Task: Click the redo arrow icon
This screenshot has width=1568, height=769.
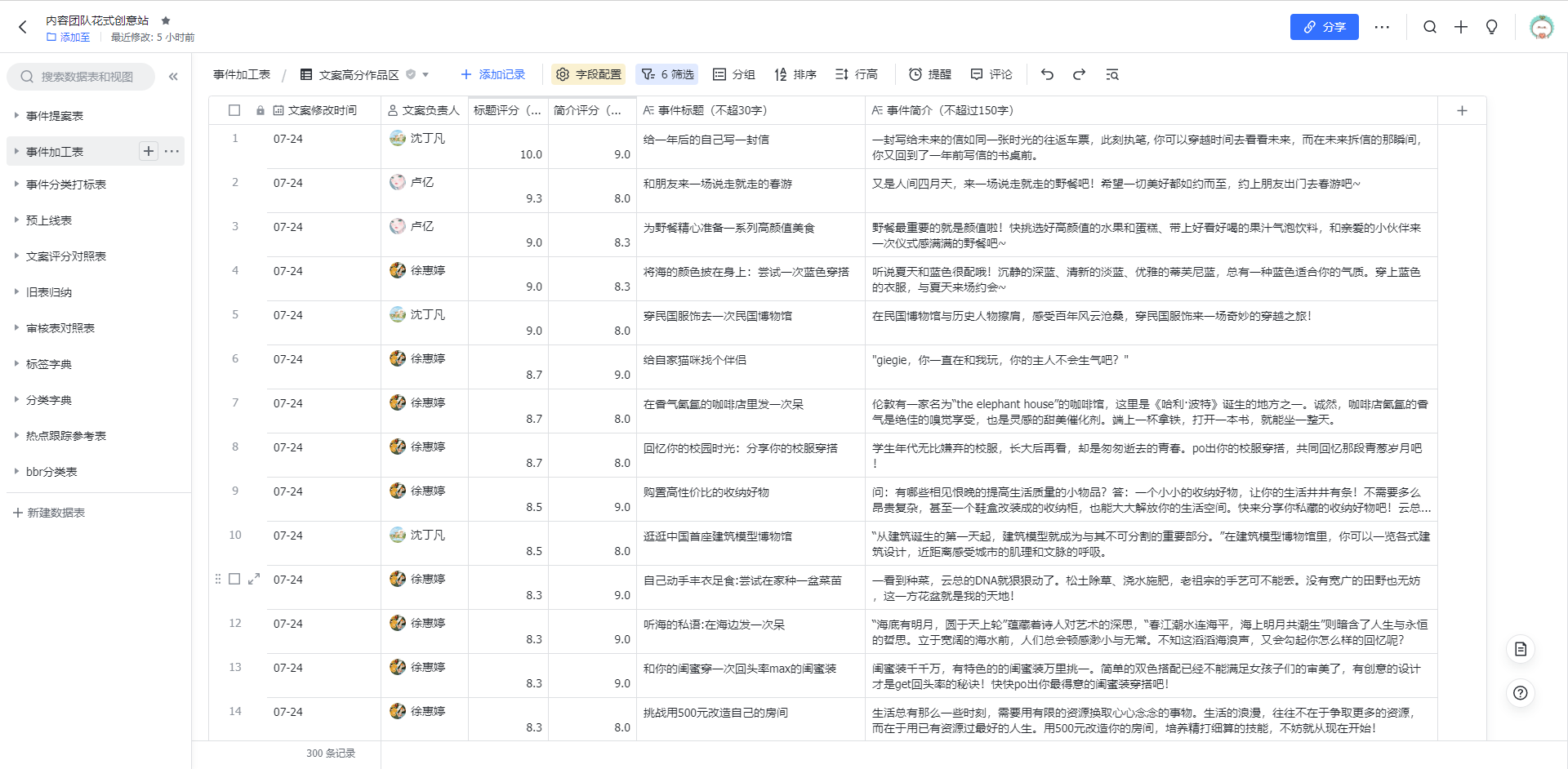Action: (x=1079, y=74)
